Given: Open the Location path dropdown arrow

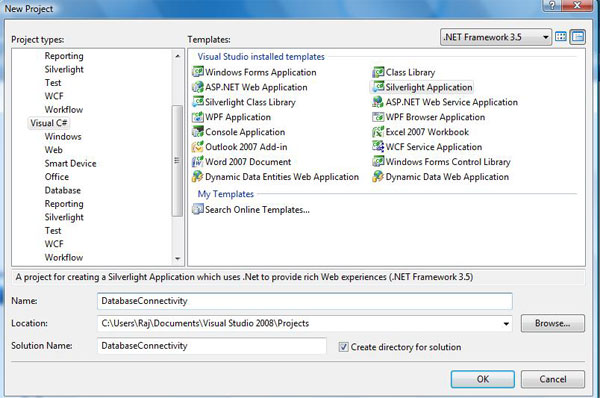Looking at the screenshot, I should 506,323.
